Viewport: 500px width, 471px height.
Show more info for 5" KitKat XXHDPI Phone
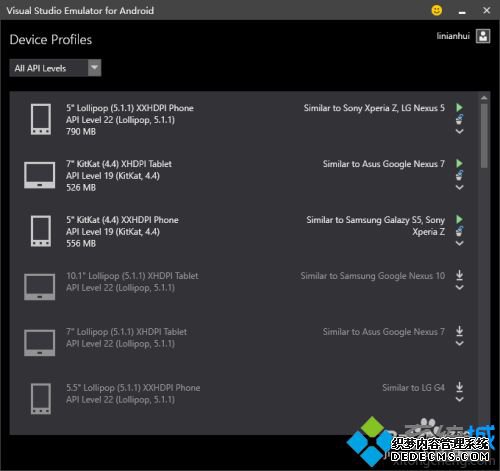[459, 243]
